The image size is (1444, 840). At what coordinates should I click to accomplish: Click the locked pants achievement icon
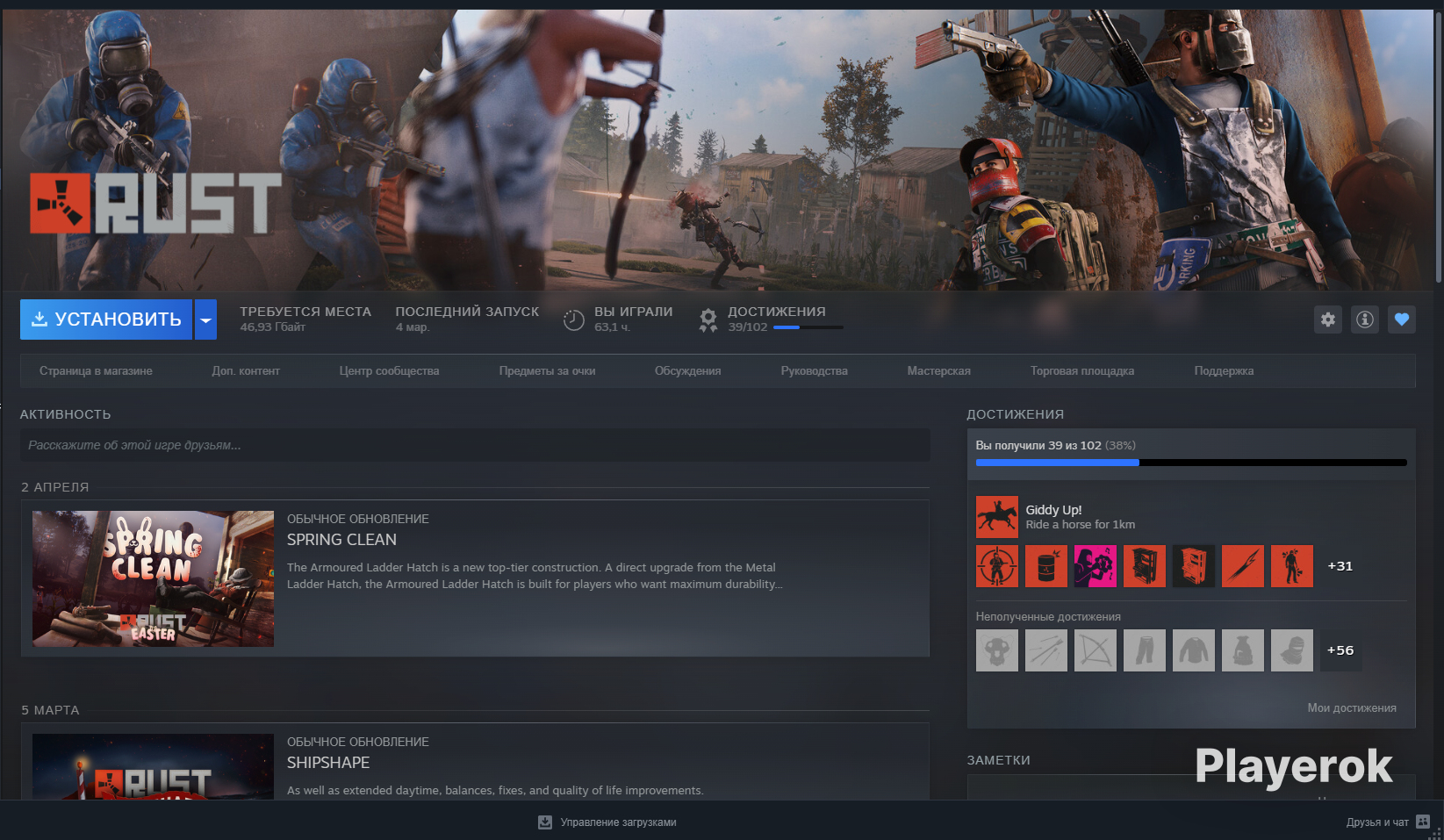click(1144, 650)
